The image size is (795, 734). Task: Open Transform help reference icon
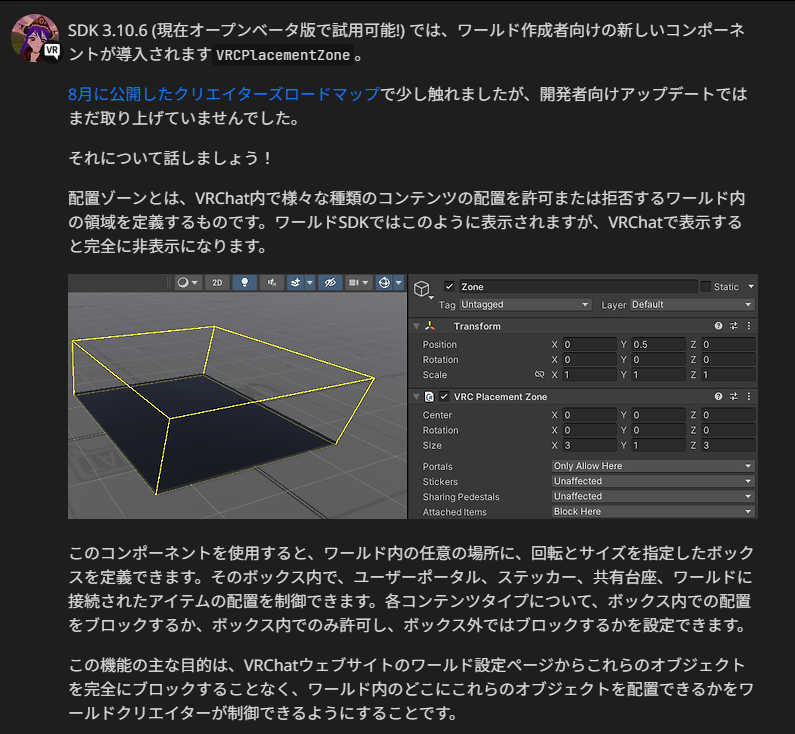(x=718, y=326)
